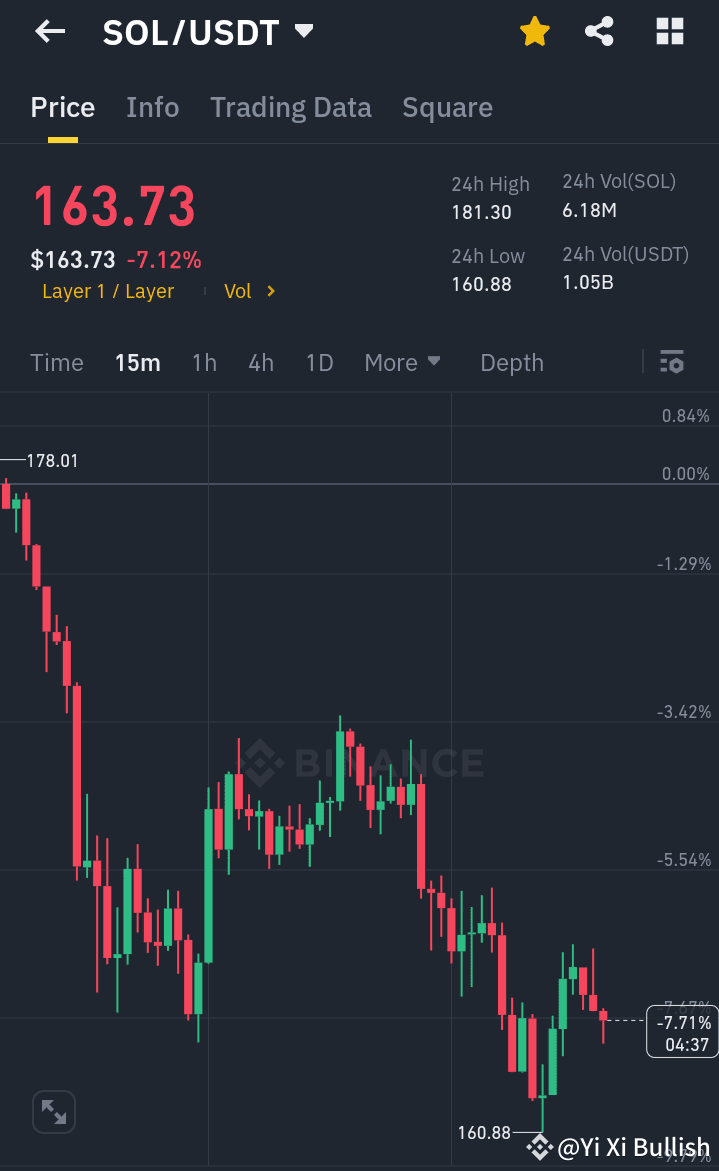Tap the -7.71% price change label on the chart
Screen dimensions: 719x1171
(682, 1023)
